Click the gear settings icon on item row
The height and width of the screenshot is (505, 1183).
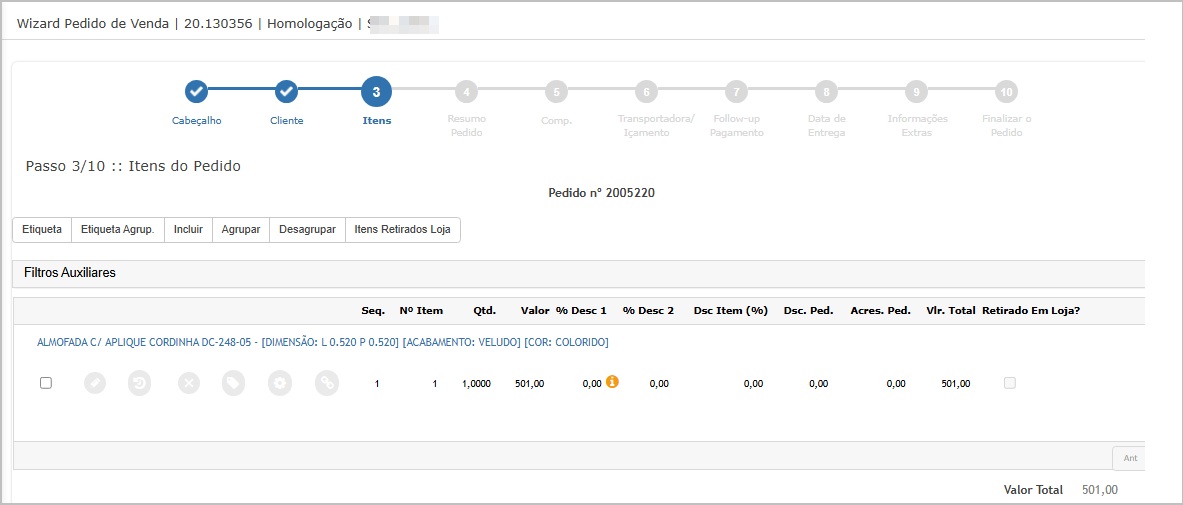click(280, 383)
